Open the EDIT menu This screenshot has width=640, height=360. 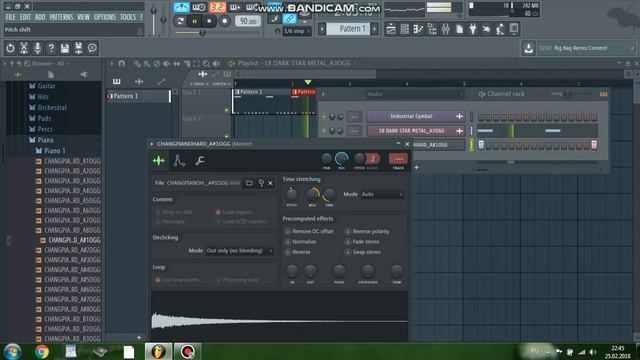click(25, 17)
